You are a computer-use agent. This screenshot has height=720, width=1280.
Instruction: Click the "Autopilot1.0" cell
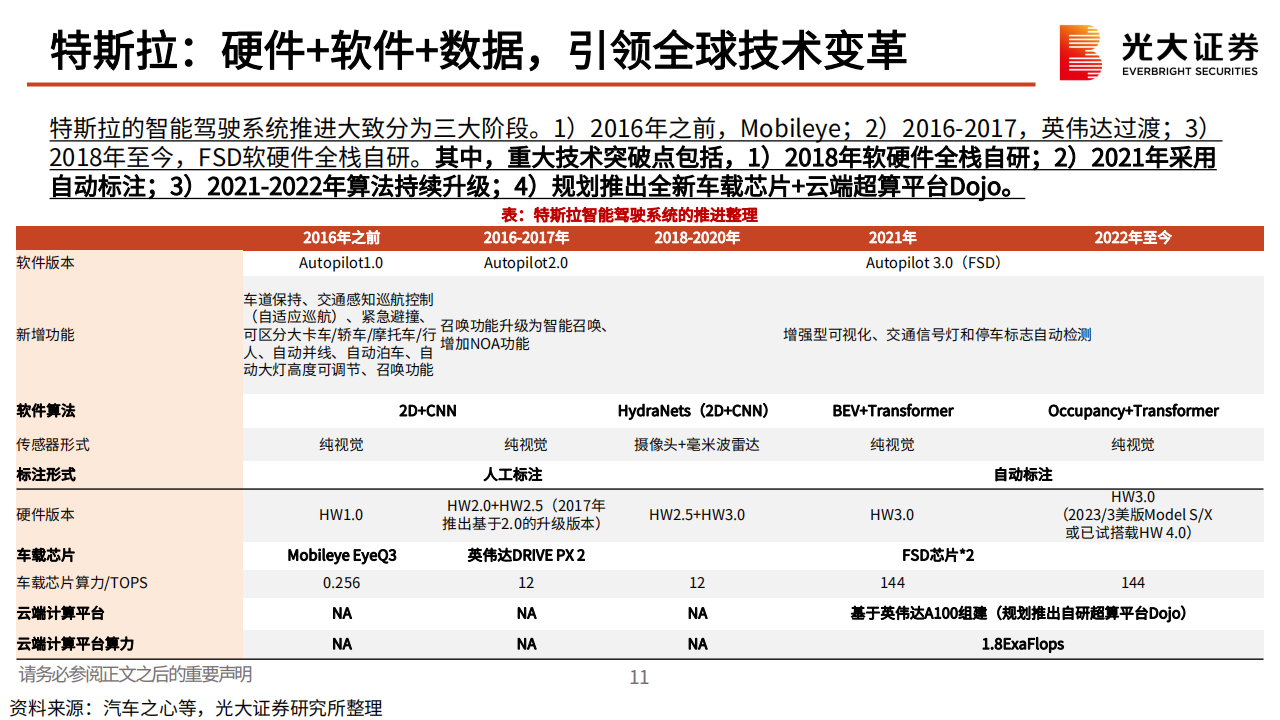coord(341,263)
